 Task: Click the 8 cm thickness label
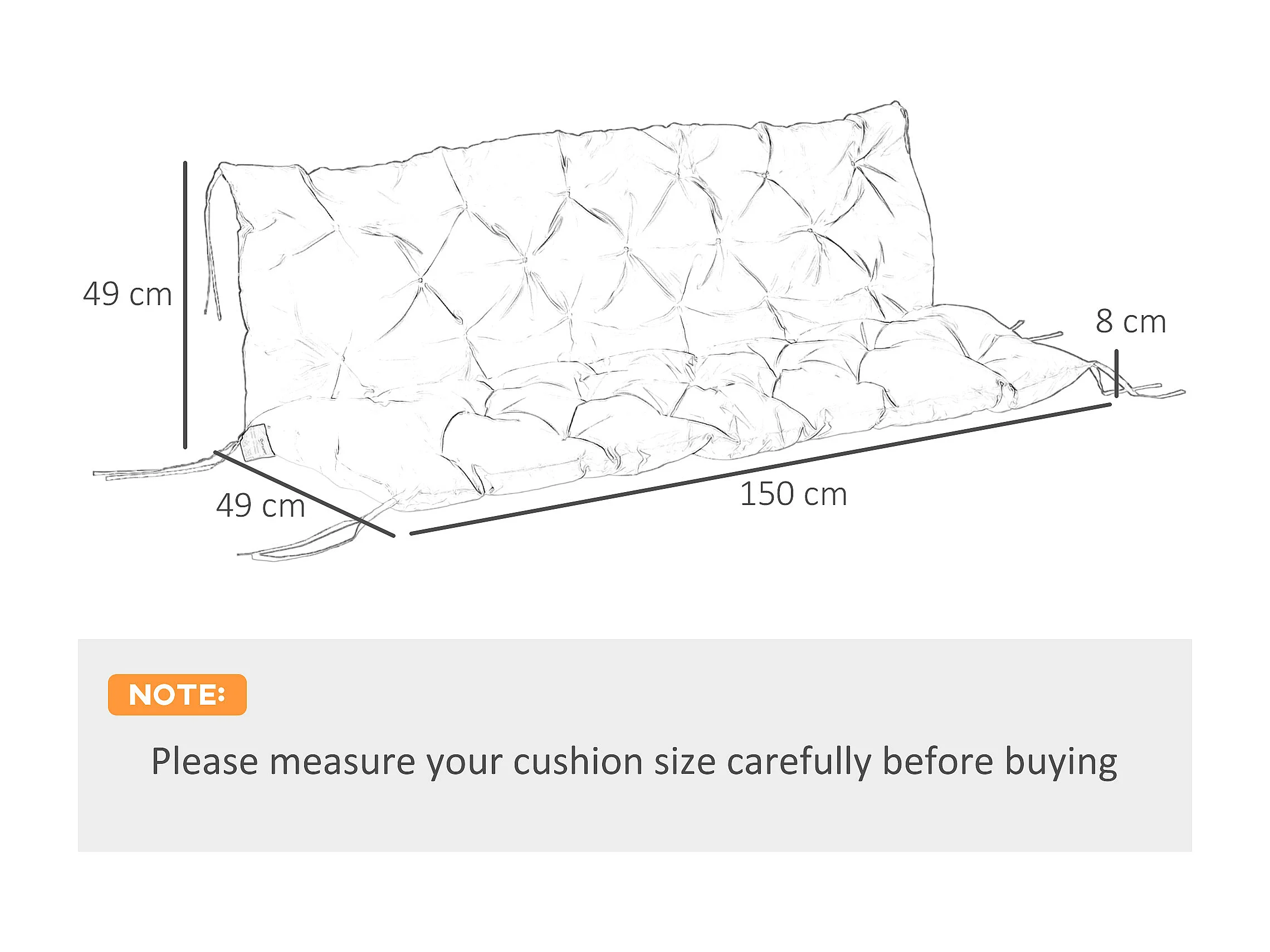pos(1131,321)
